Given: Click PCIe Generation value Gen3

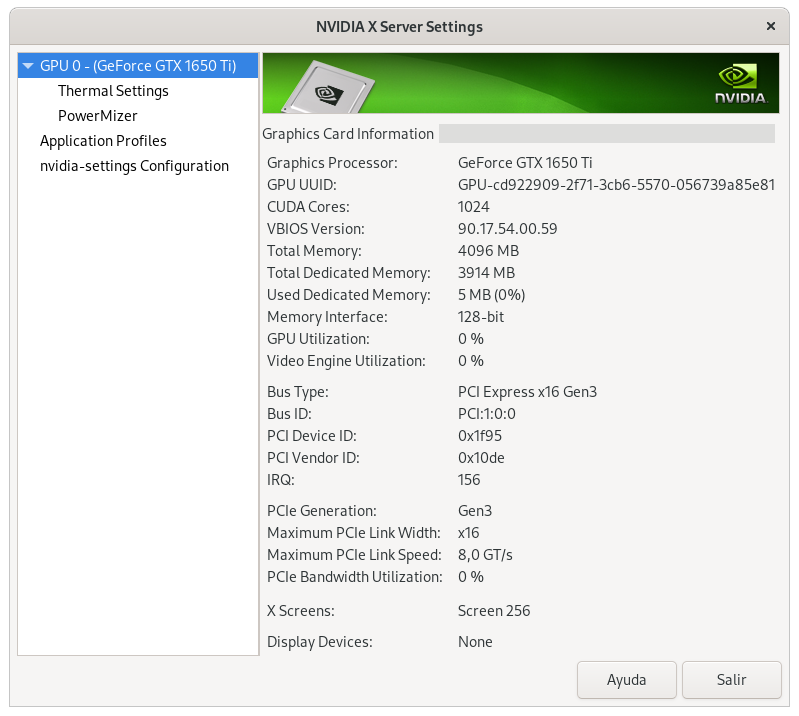Looking at the screenshot, I should pyautogui.click(x=475, y=510).
